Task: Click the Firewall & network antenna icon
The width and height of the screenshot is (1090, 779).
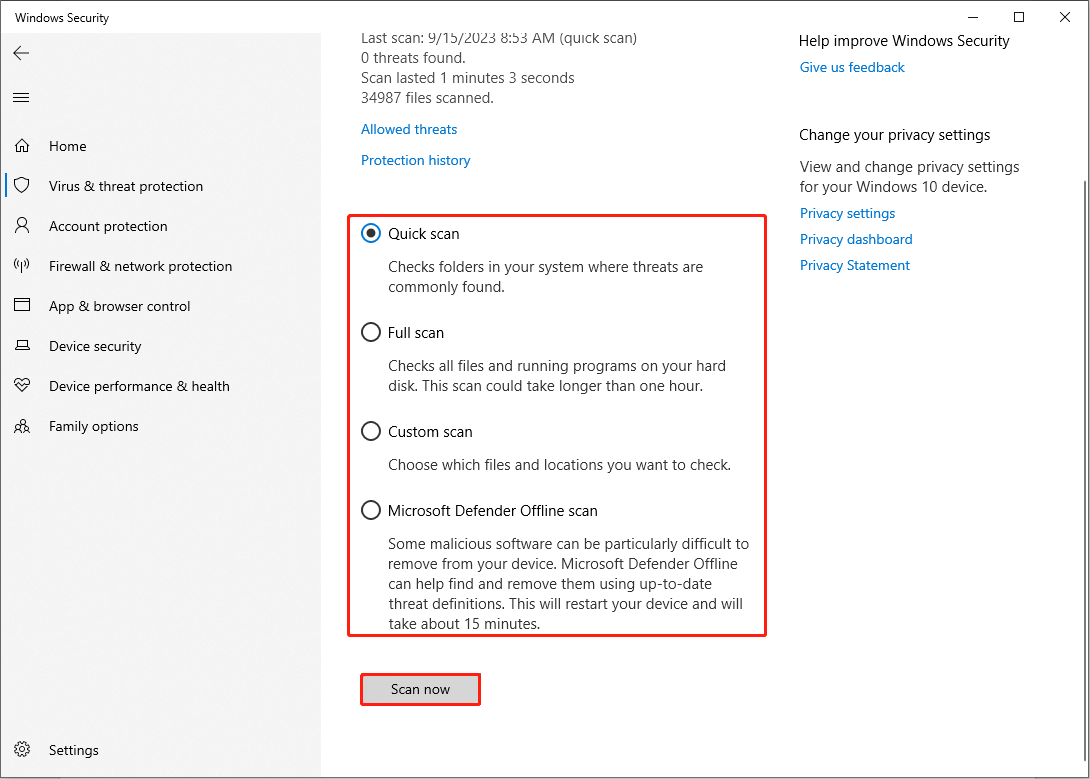Action: (x=22, y=265)
